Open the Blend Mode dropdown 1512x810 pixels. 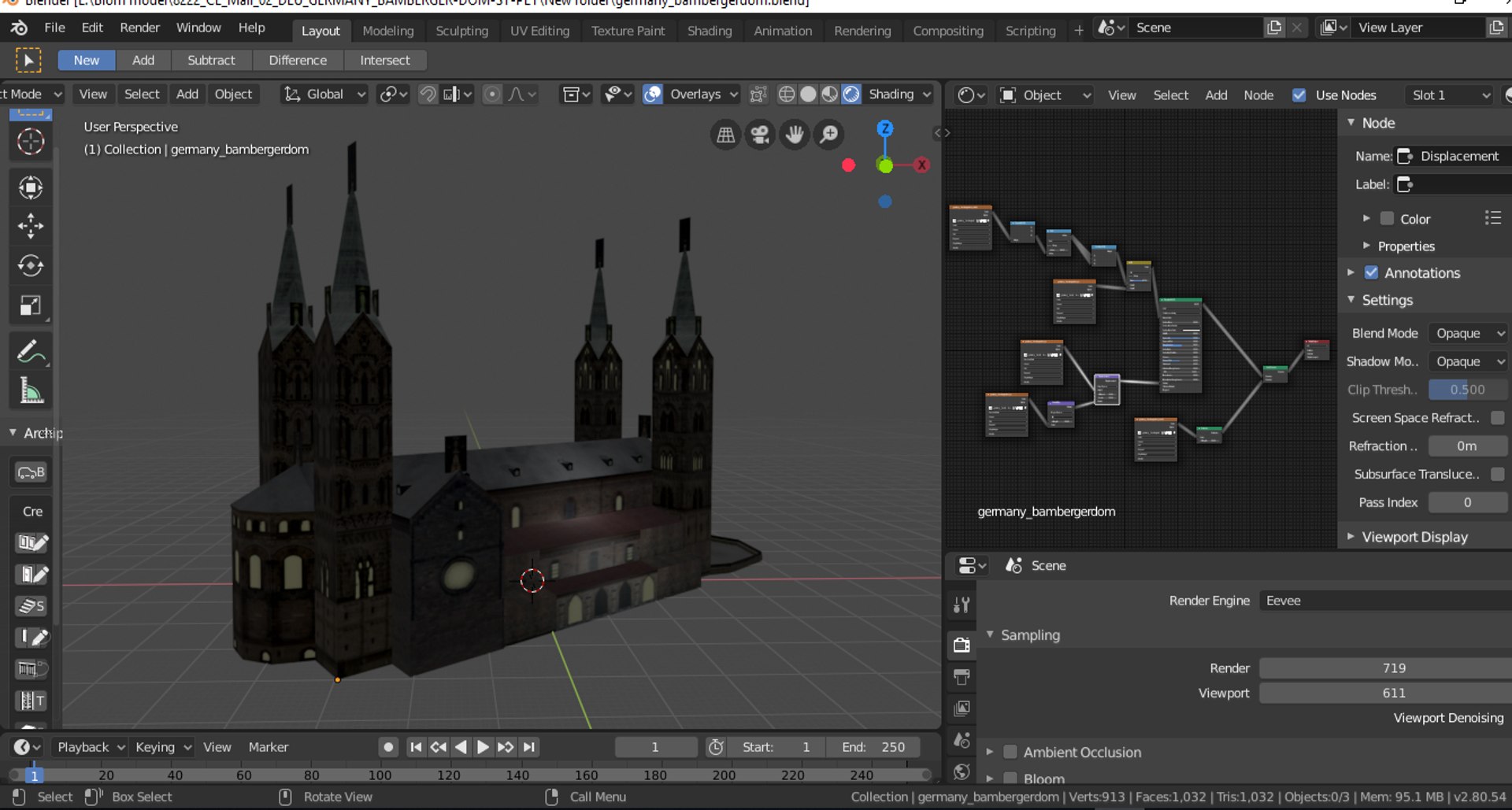tap(1469, 334)
